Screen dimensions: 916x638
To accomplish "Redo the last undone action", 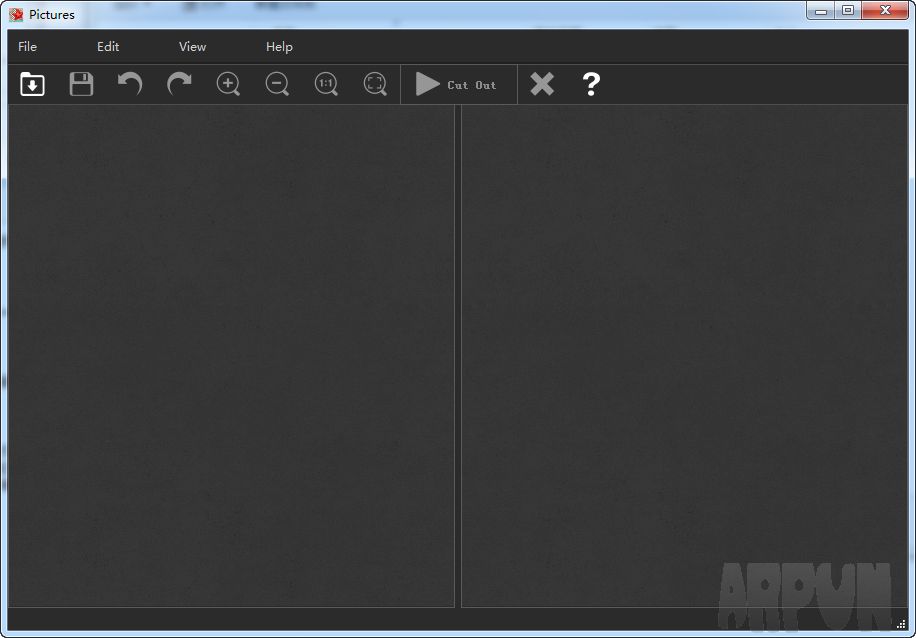I will pyautogui.click(x=179, y=85).
